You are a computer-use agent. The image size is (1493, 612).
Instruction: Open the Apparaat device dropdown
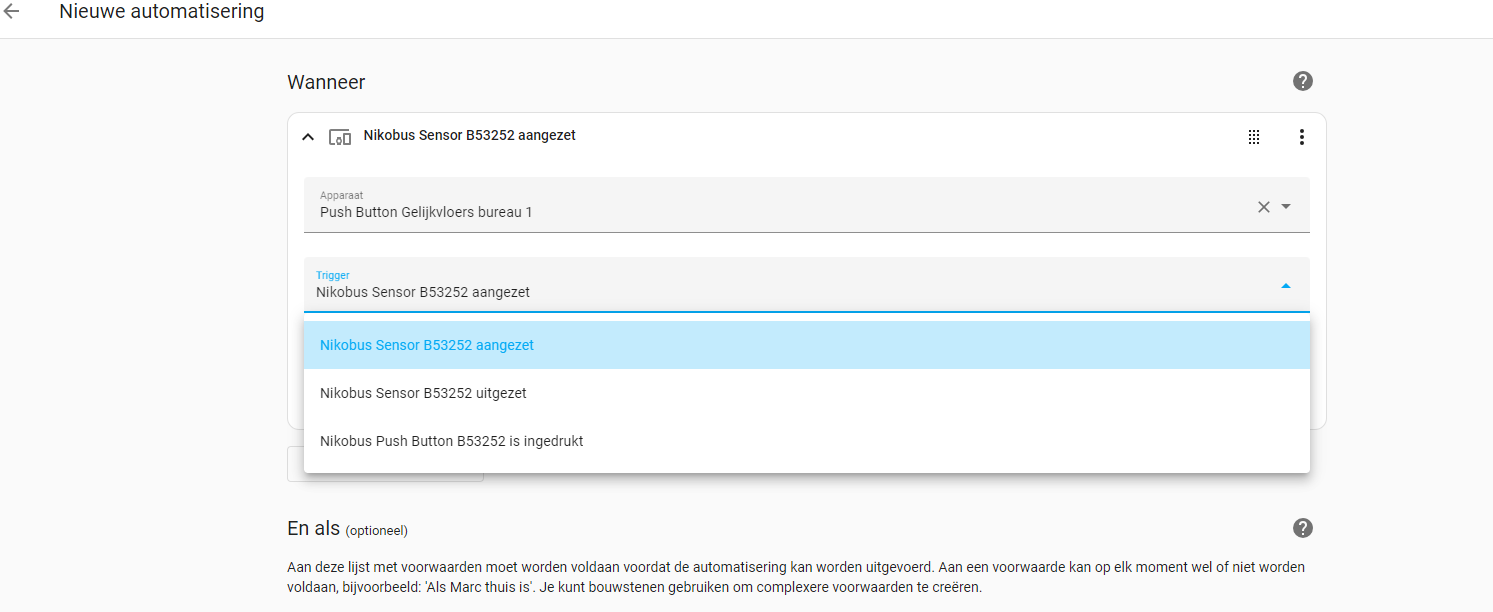tap(1287, 206)
